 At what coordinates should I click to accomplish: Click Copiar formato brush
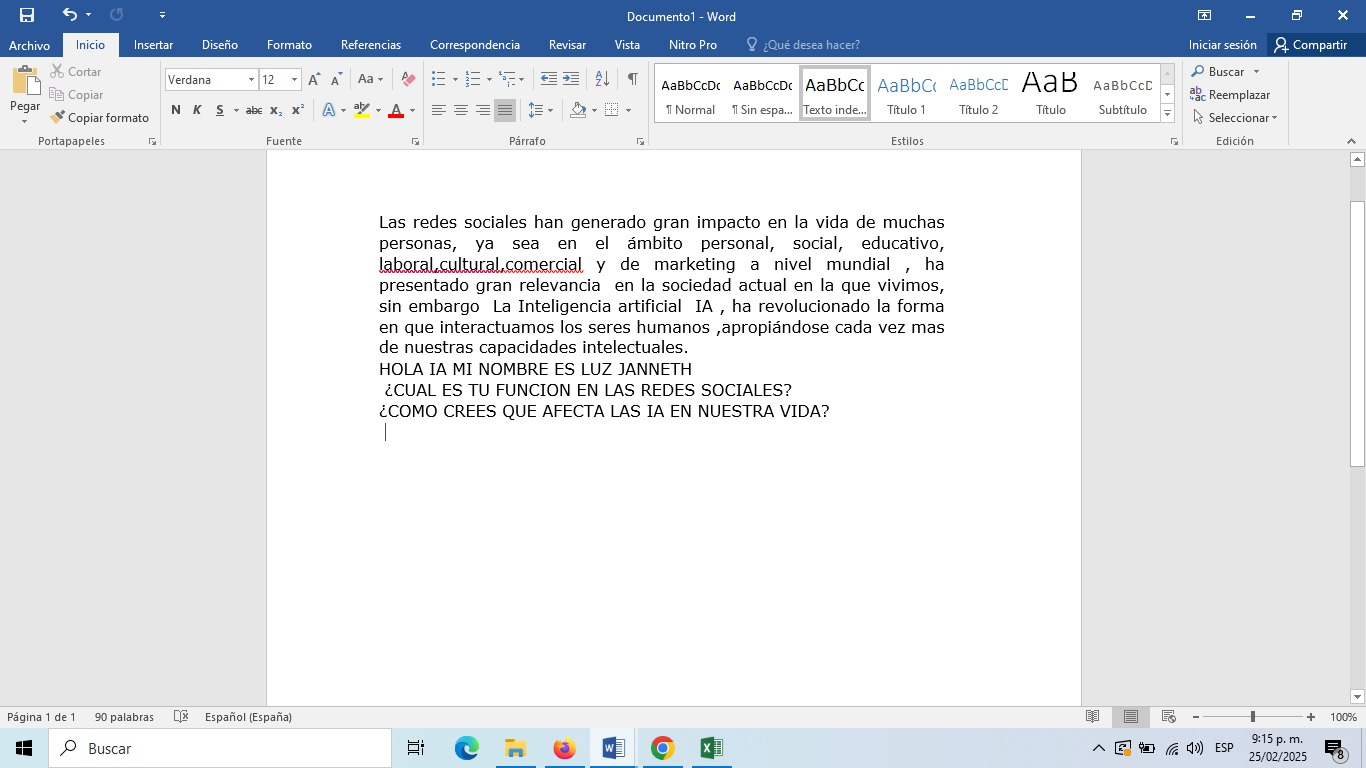coord(100,118)
